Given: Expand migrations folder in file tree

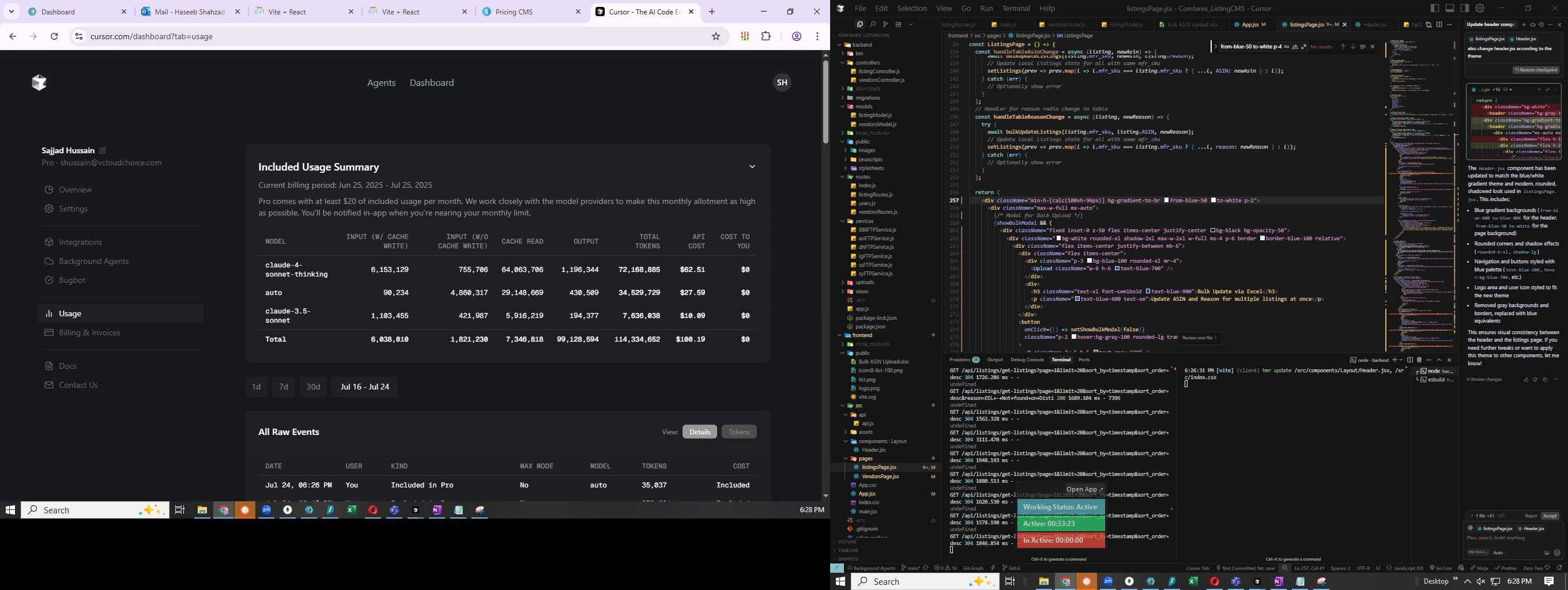Looking at the screenshot, I should click(x=843, y=98).
